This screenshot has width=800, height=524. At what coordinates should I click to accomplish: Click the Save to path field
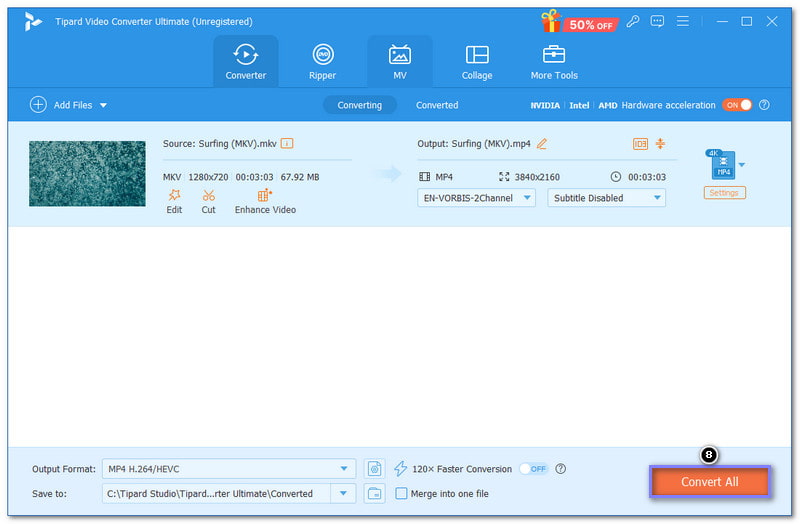point(216,493)
